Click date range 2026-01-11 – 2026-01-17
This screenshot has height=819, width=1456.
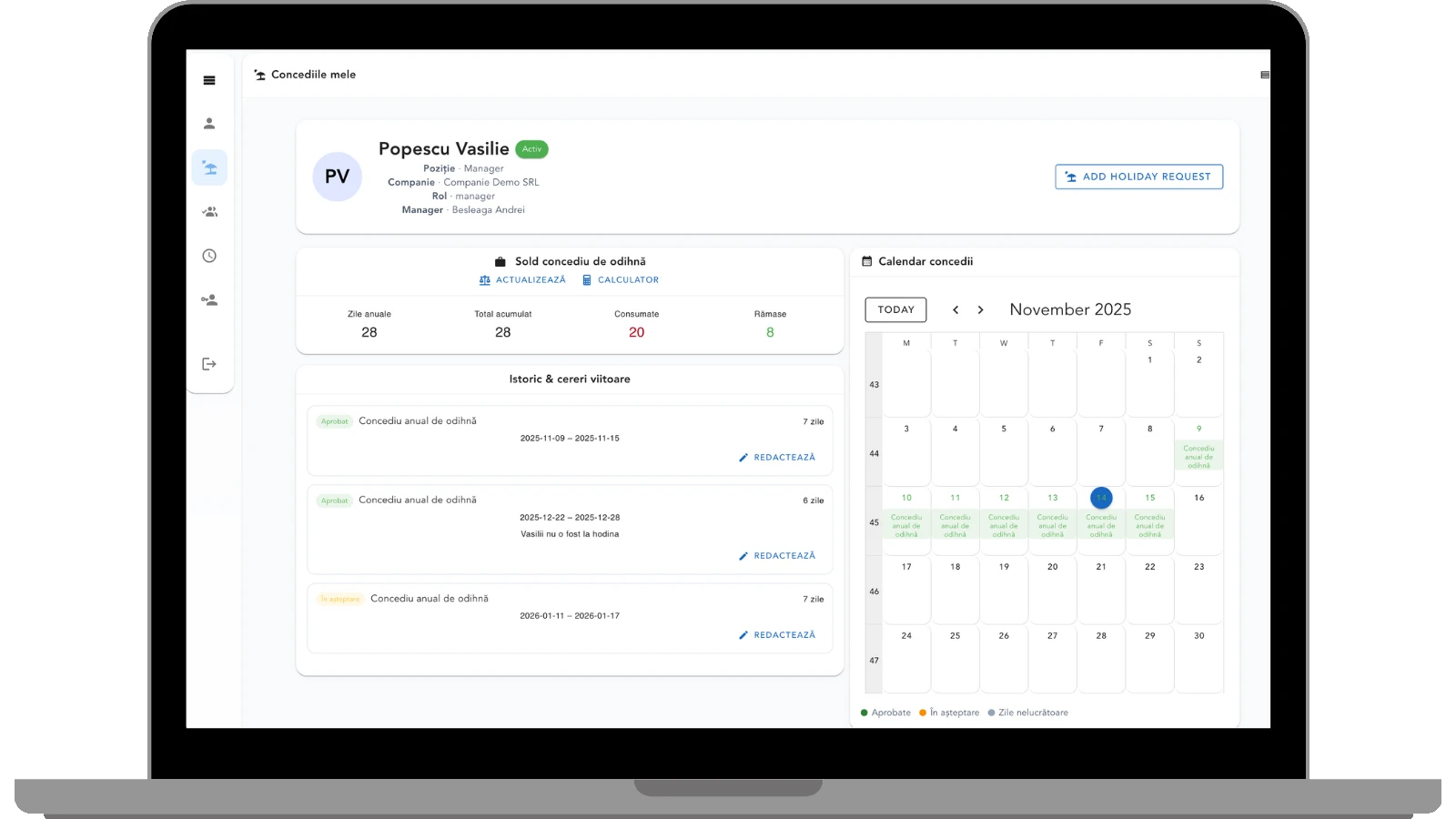point(570,616)
